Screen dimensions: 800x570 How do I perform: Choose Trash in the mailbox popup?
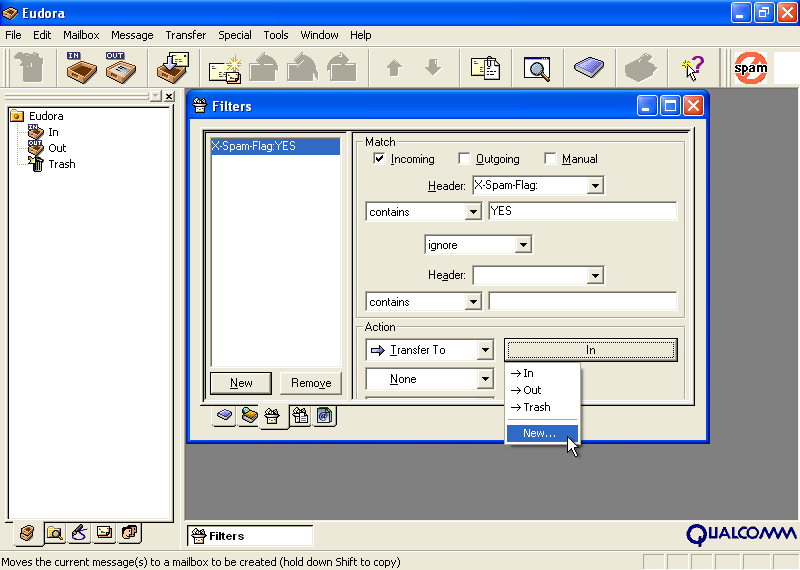542,407
